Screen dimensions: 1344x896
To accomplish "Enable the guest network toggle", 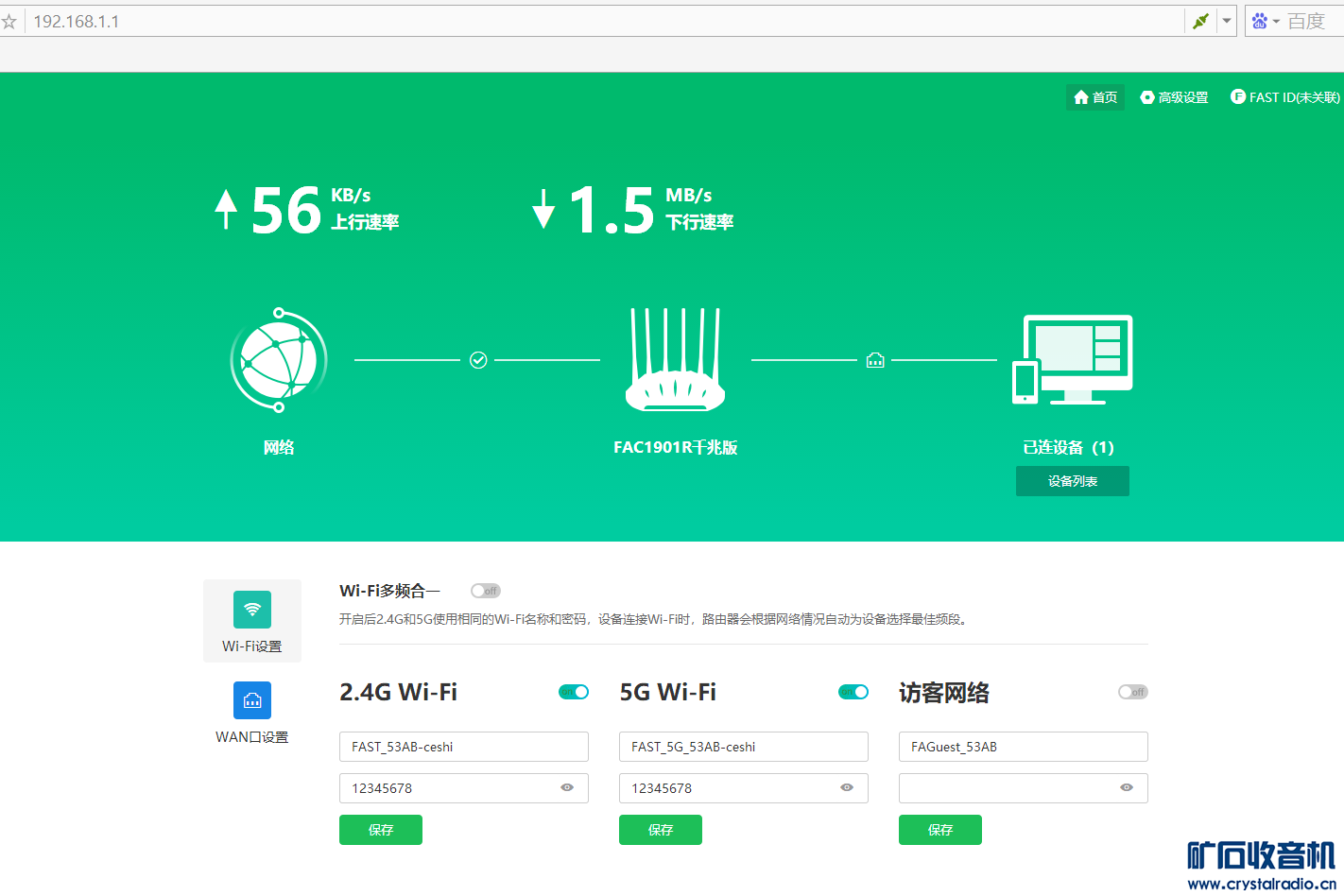I will [1132, 692].
